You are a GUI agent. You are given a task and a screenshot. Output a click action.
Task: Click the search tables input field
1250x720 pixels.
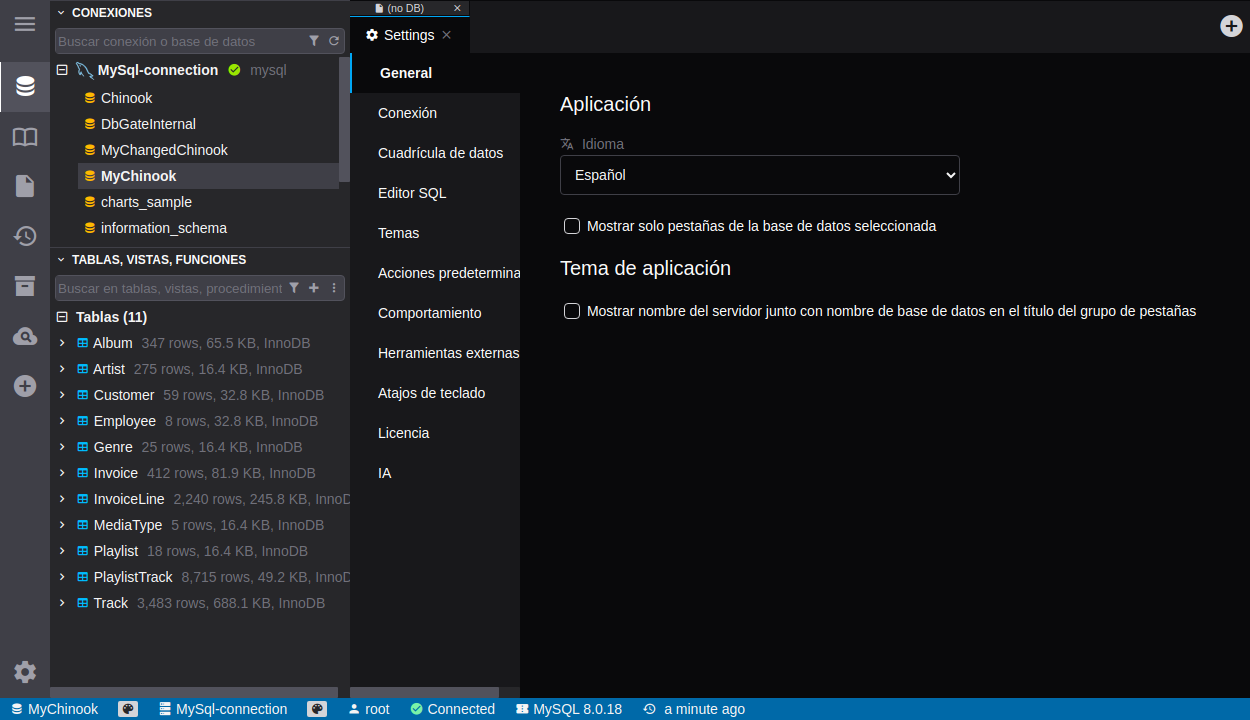click(x=170, y=288)
